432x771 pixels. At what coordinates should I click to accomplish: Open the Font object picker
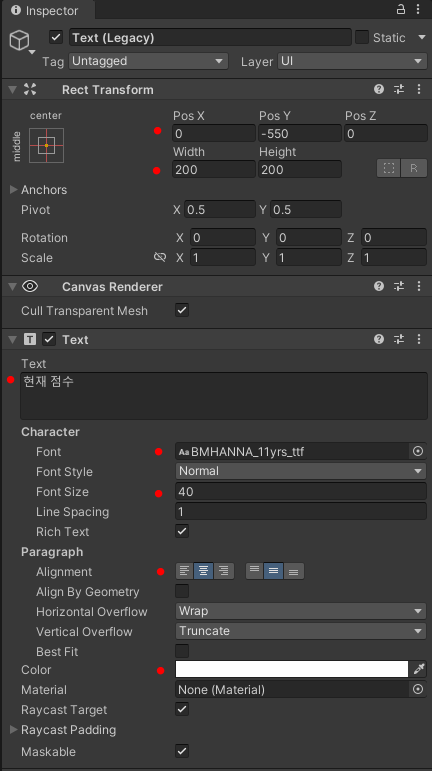pos(418,451)
